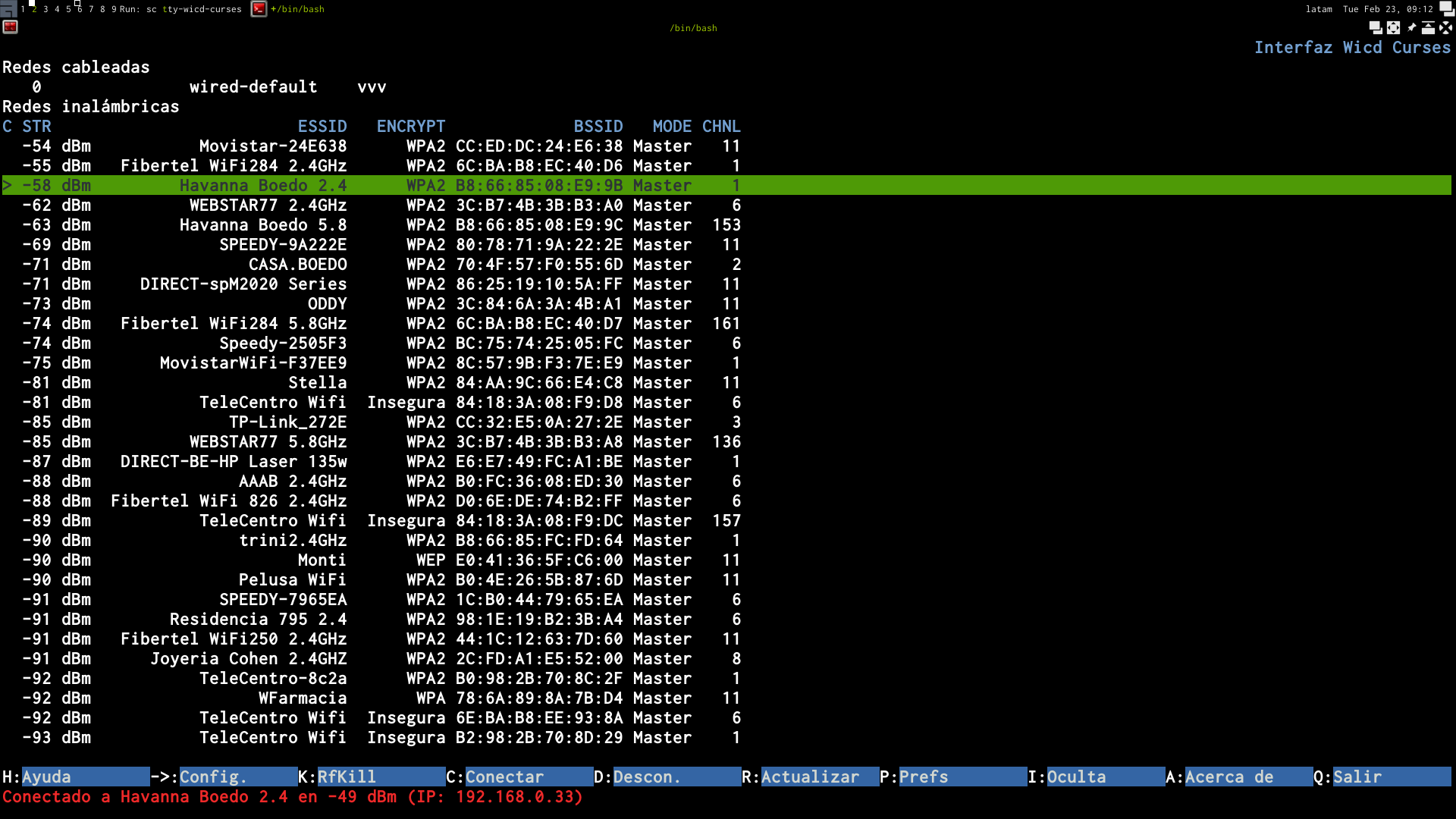Switch to workspace tag 9
This screenshot has height=819, width=1456.
pos(114,9)
